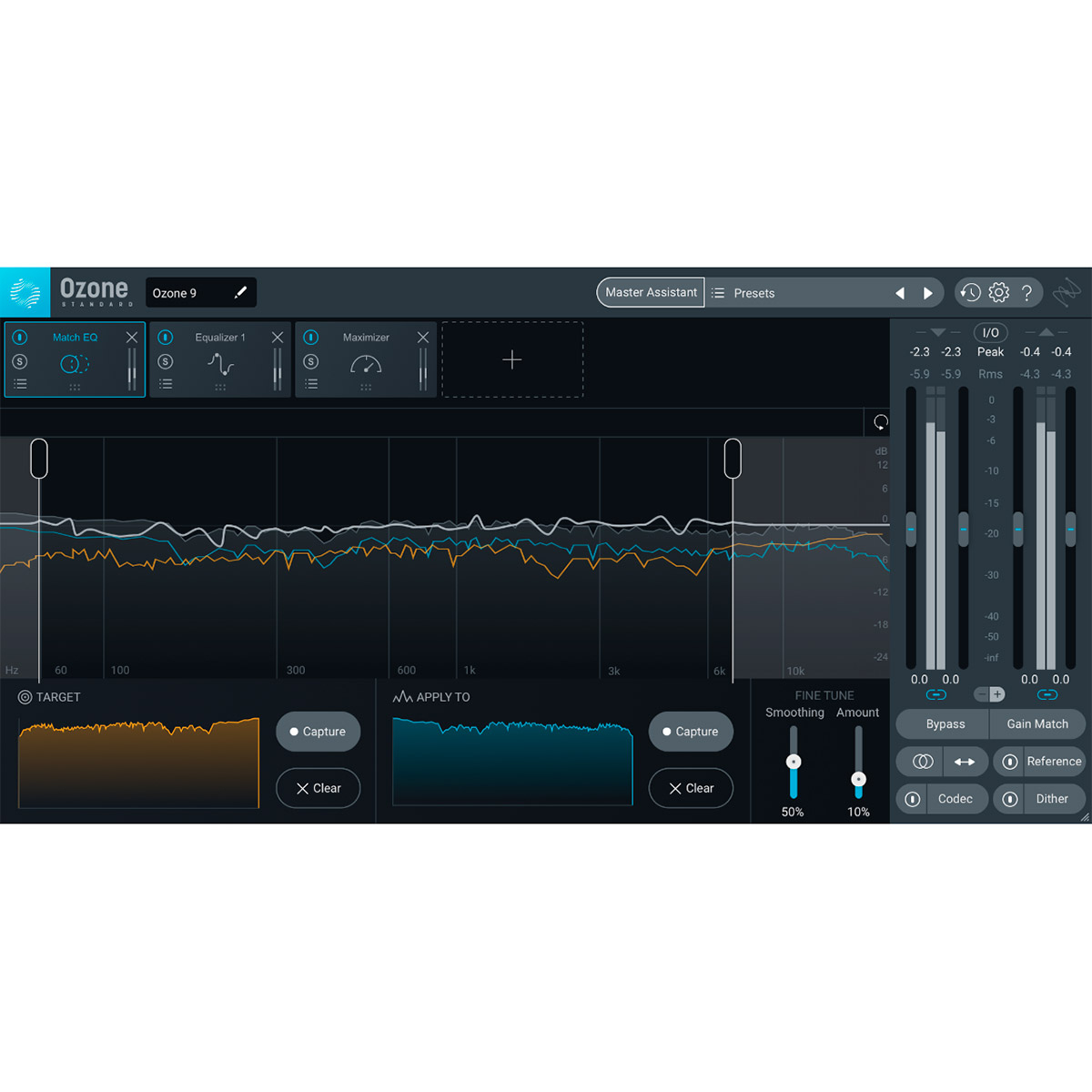Open Match EQ options via its hamburger icon
The width and height of the screenshot is (1092, 1092).
pos(20,383)
